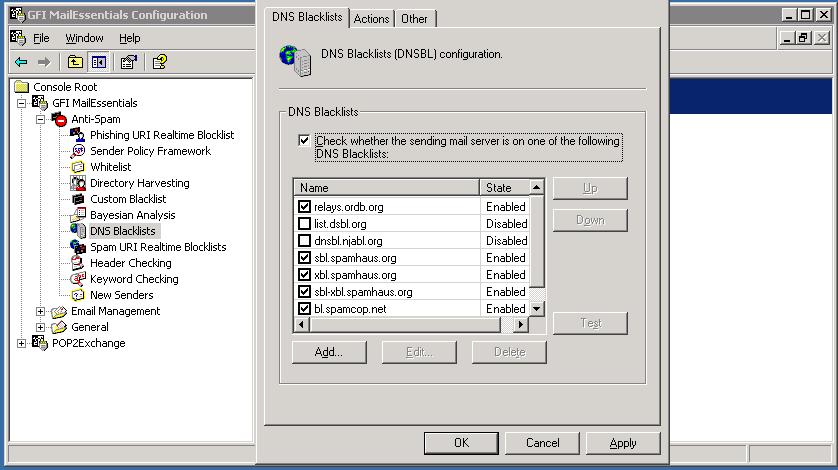Click the Help toolbar icon
Screen dimensions: 838x470
click(159, 62)
